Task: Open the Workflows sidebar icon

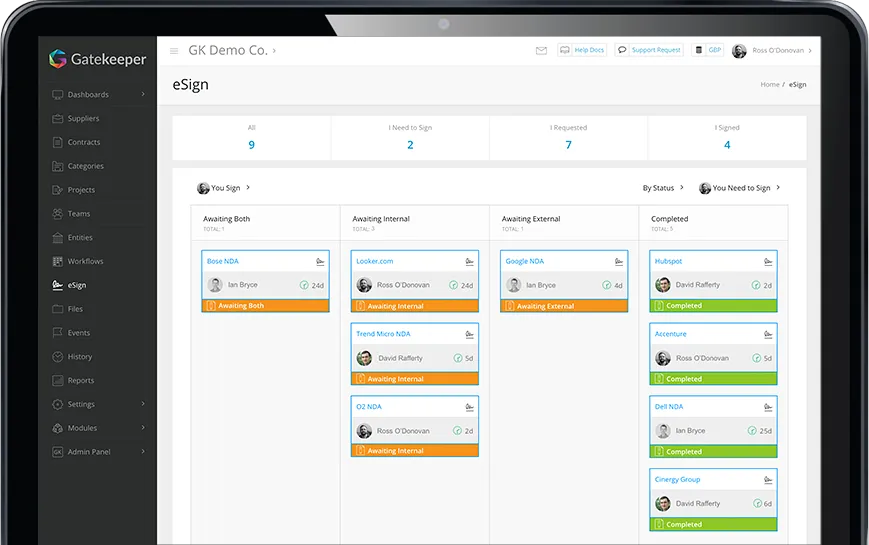Action: click(58, 262)
